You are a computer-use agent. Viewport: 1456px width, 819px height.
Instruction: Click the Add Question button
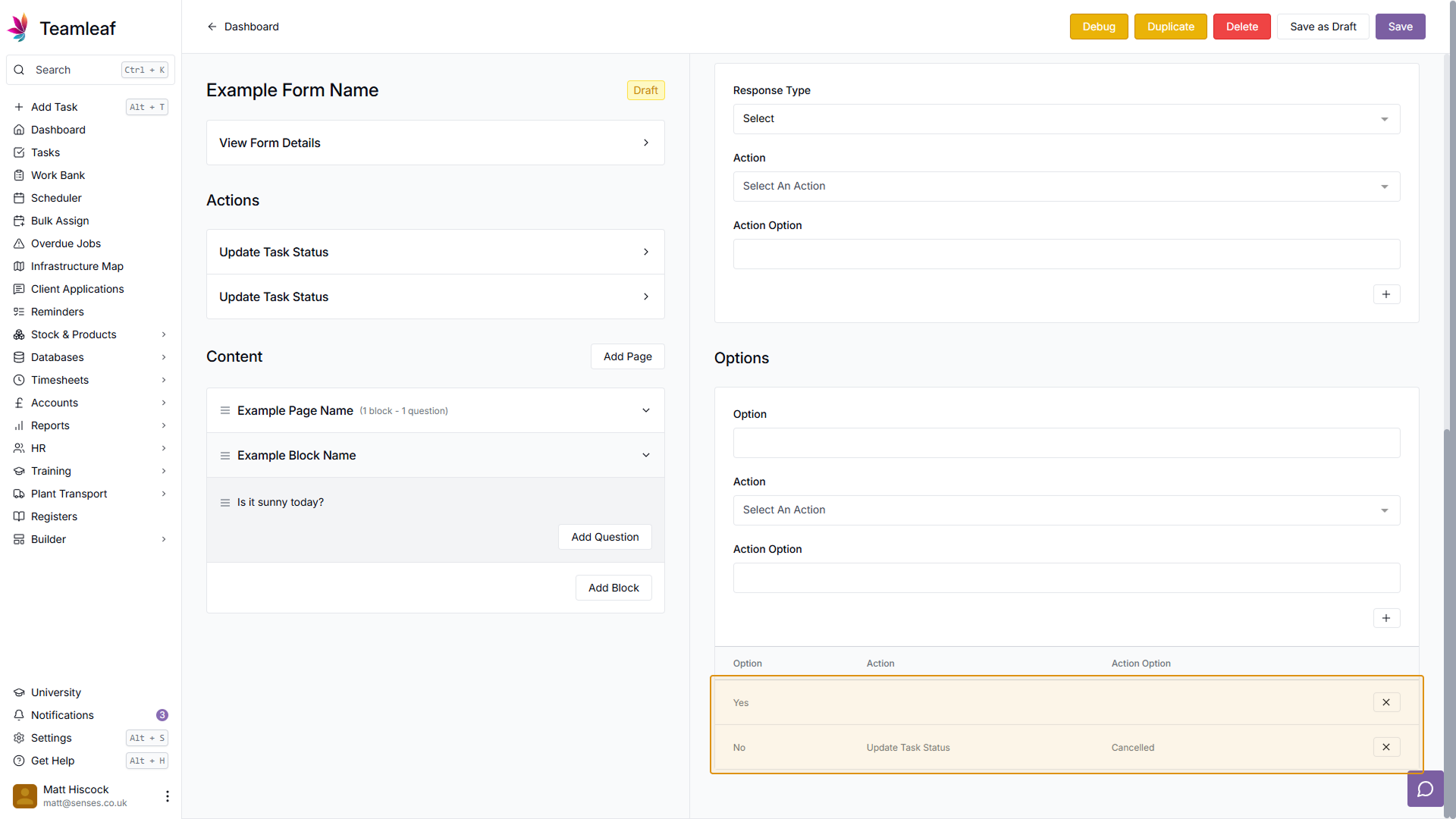604,537
